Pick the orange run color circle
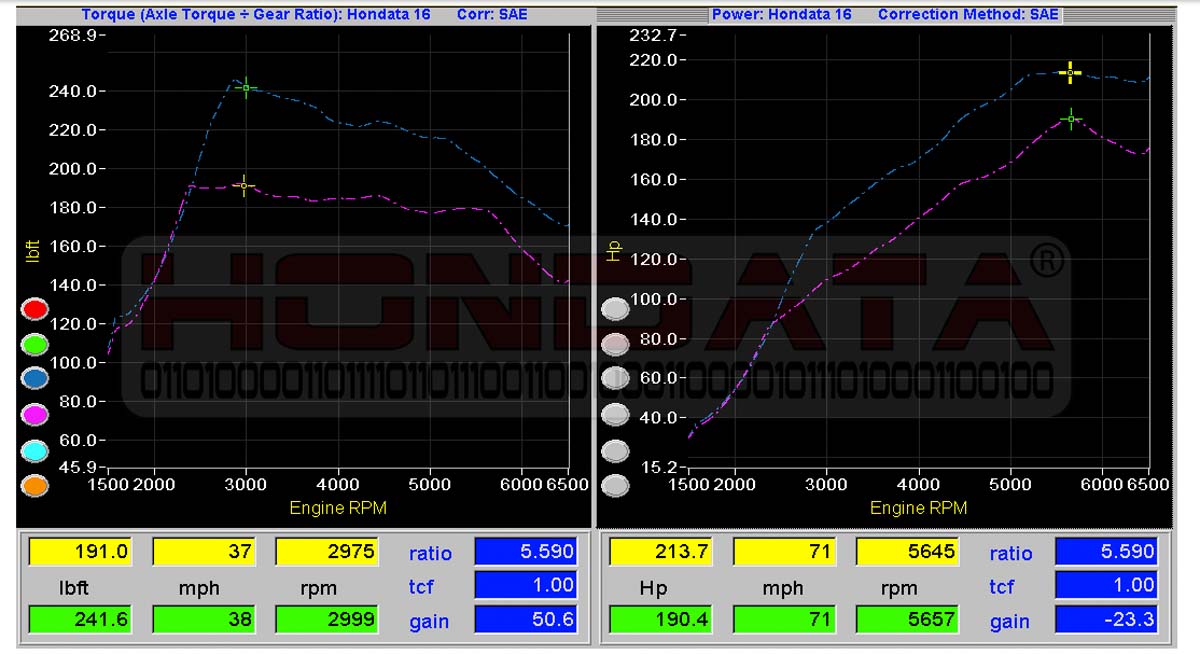 click(35, 486)
